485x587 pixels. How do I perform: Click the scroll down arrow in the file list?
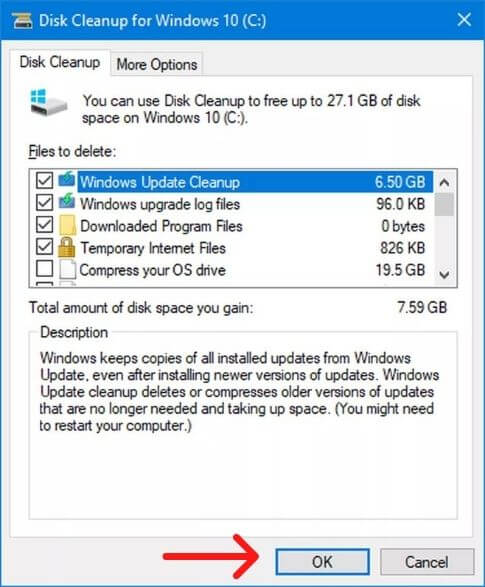444,275
